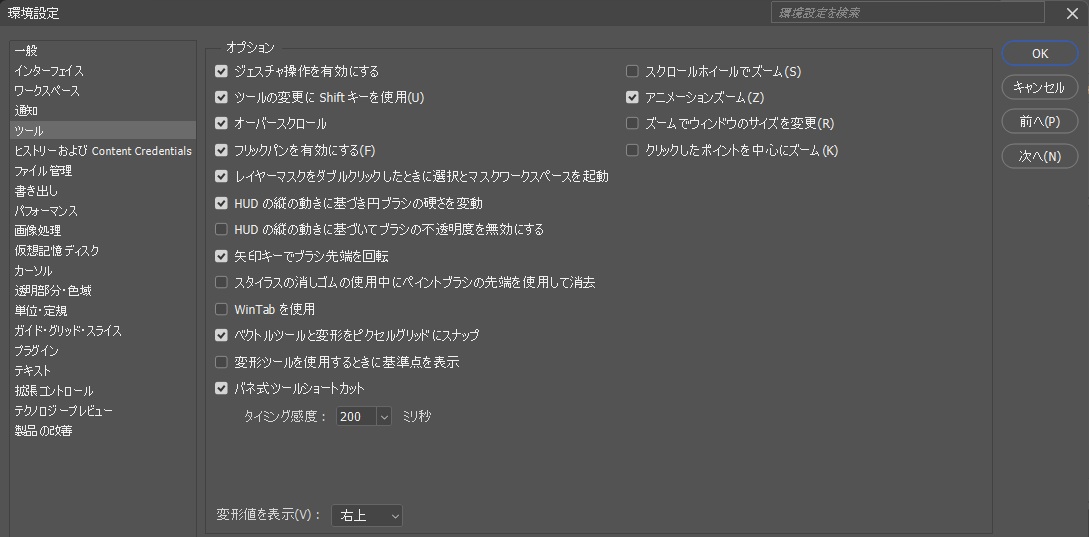Viewport: 1089px width, 537px height.
Task: Open 変形値を表示 dropdown showing 右上
Action: pos(367,515)
